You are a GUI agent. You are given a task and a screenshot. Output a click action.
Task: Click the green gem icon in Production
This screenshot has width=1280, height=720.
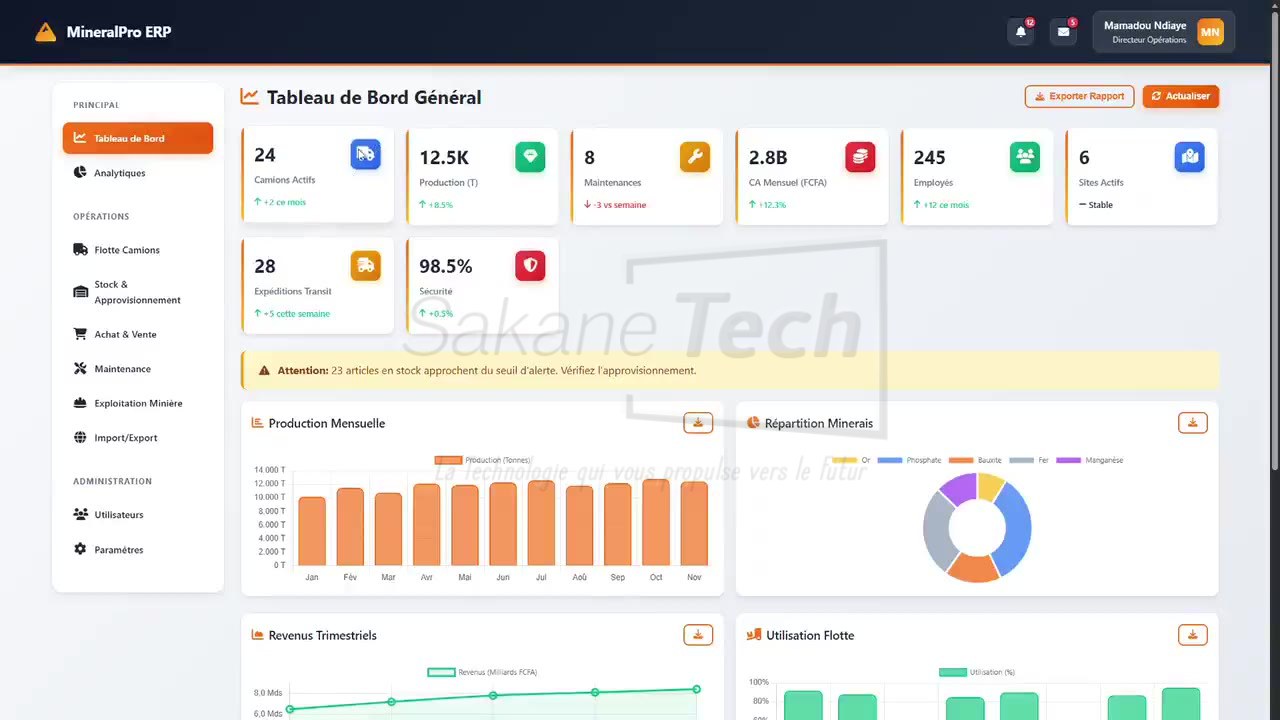(530, 157)
